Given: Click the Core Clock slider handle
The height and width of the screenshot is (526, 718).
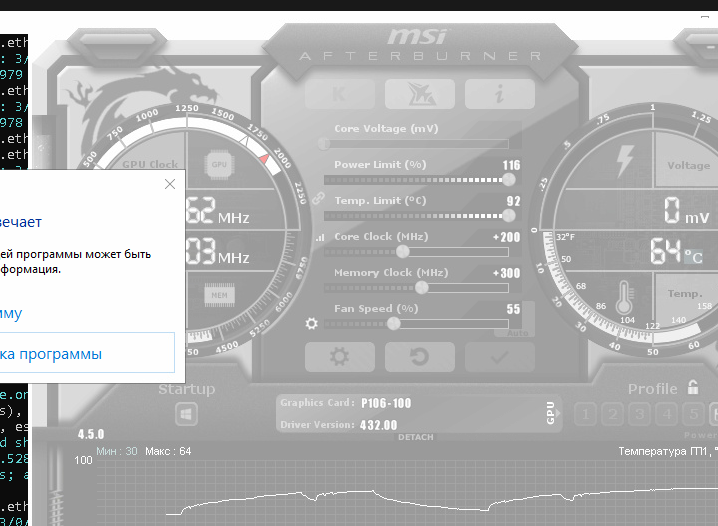Looking at the screenshot, I should [x=403, y=251].
